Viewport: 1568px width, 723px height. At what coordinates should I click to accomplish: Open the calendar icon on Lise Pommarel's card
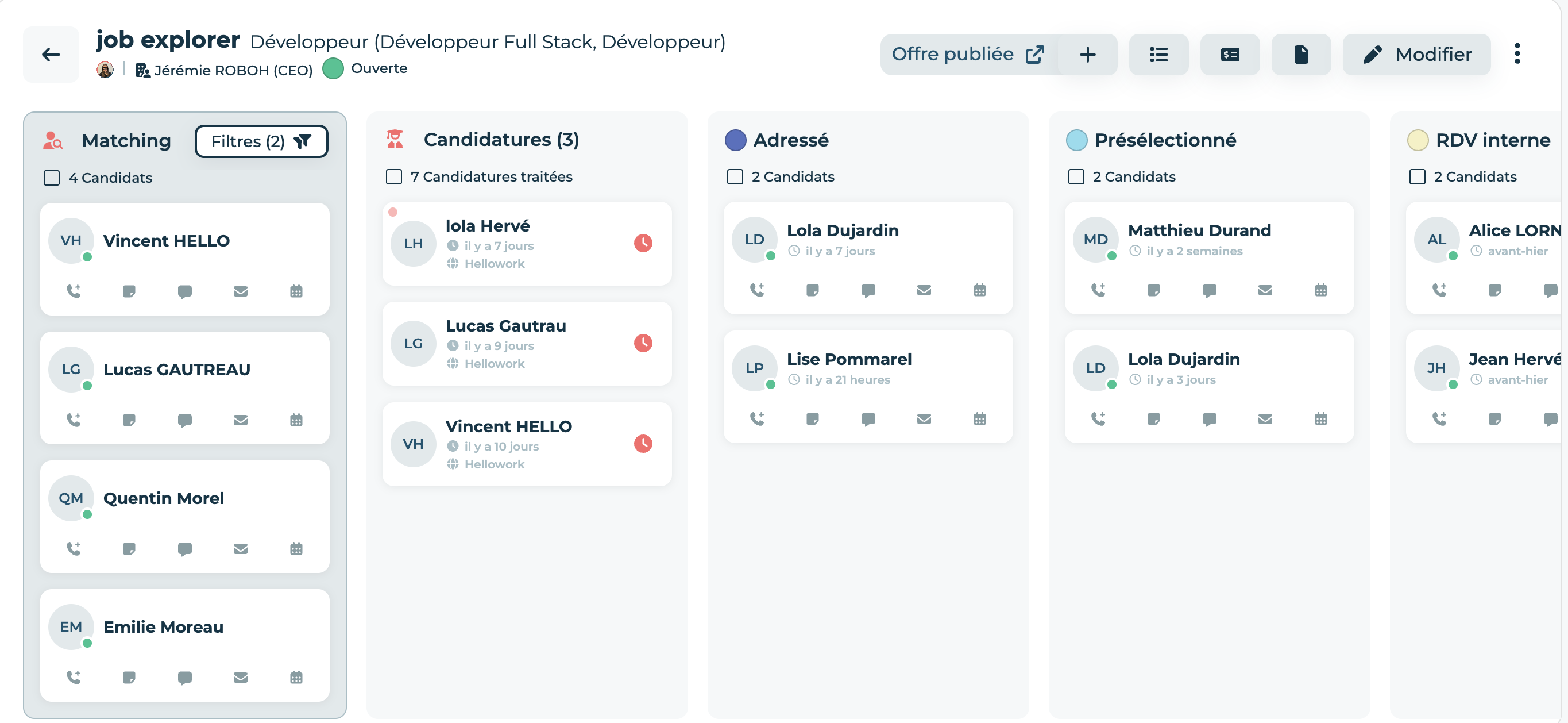click(x=979, y=418)
